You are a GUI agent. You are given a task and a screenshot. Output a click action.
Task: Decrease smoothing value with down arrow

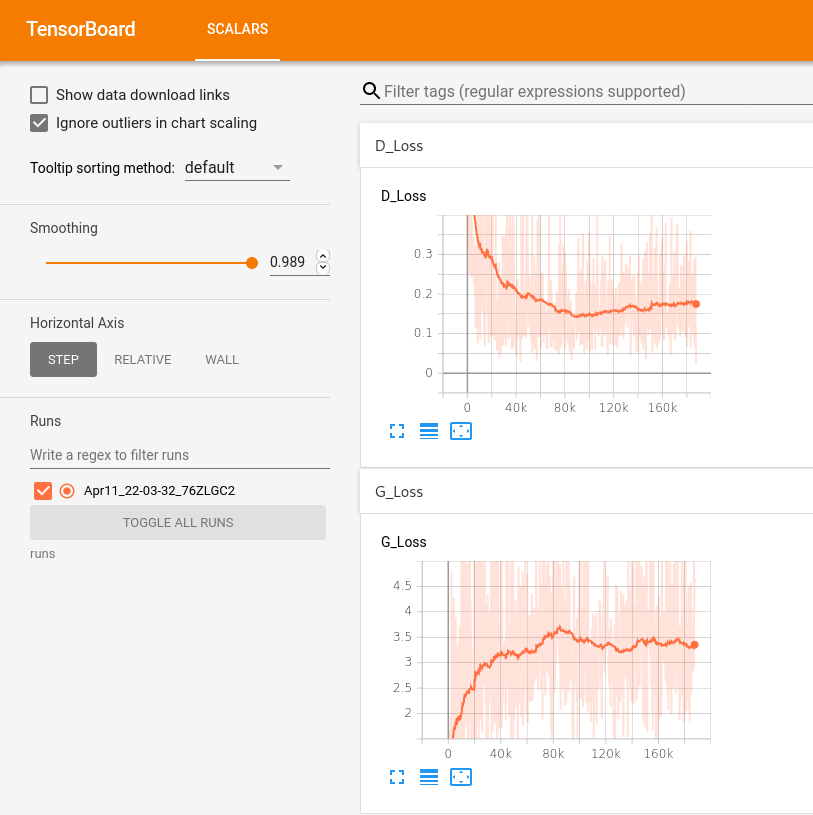click(322, 268)
